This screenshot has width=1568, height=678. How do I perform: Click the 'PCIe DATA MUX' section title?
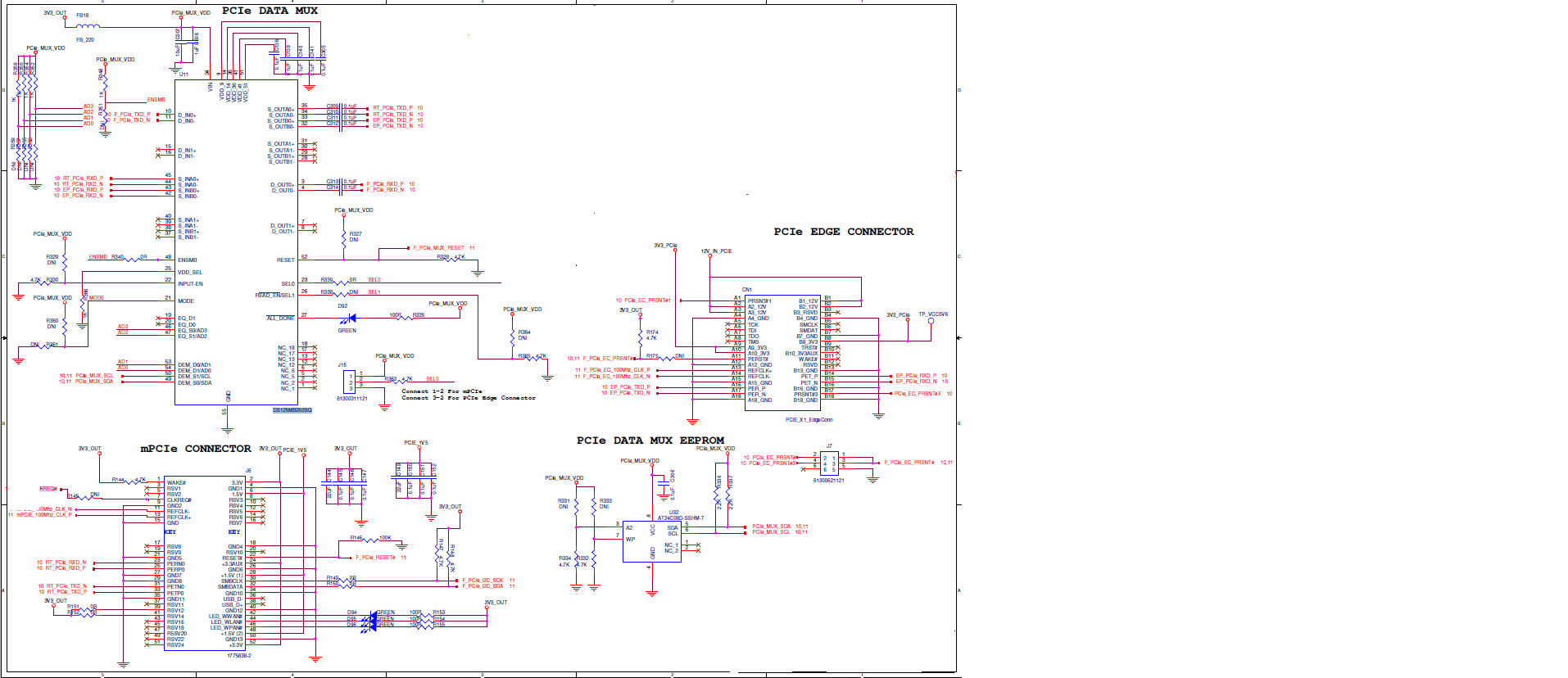270,11
